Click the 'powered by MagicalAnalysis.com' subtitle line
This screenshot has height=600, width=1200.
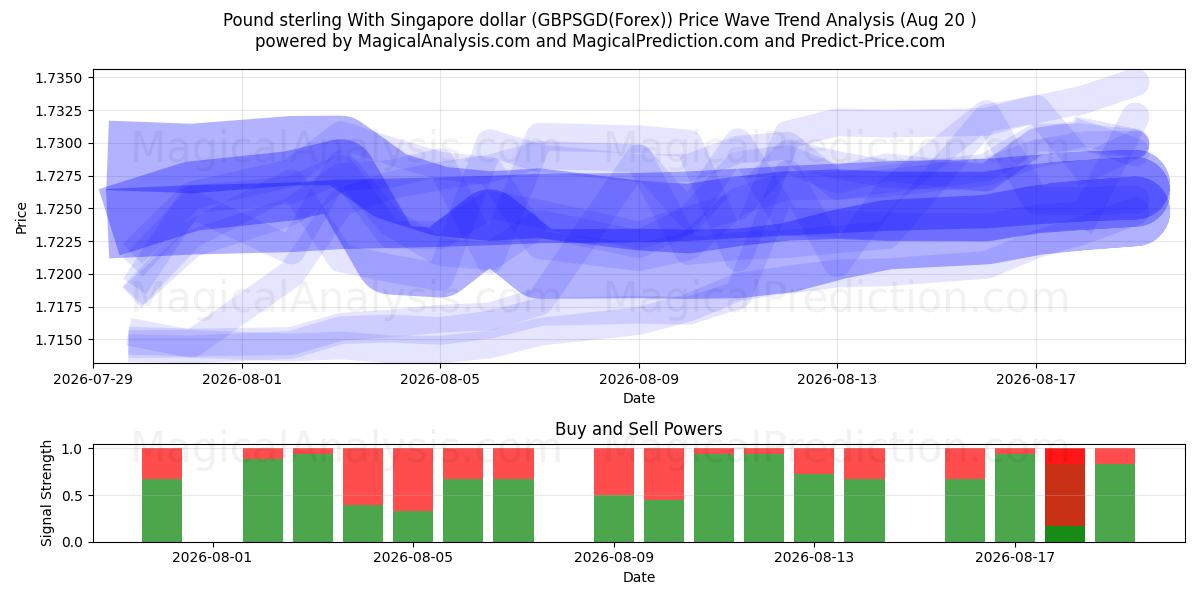(599, 41)
